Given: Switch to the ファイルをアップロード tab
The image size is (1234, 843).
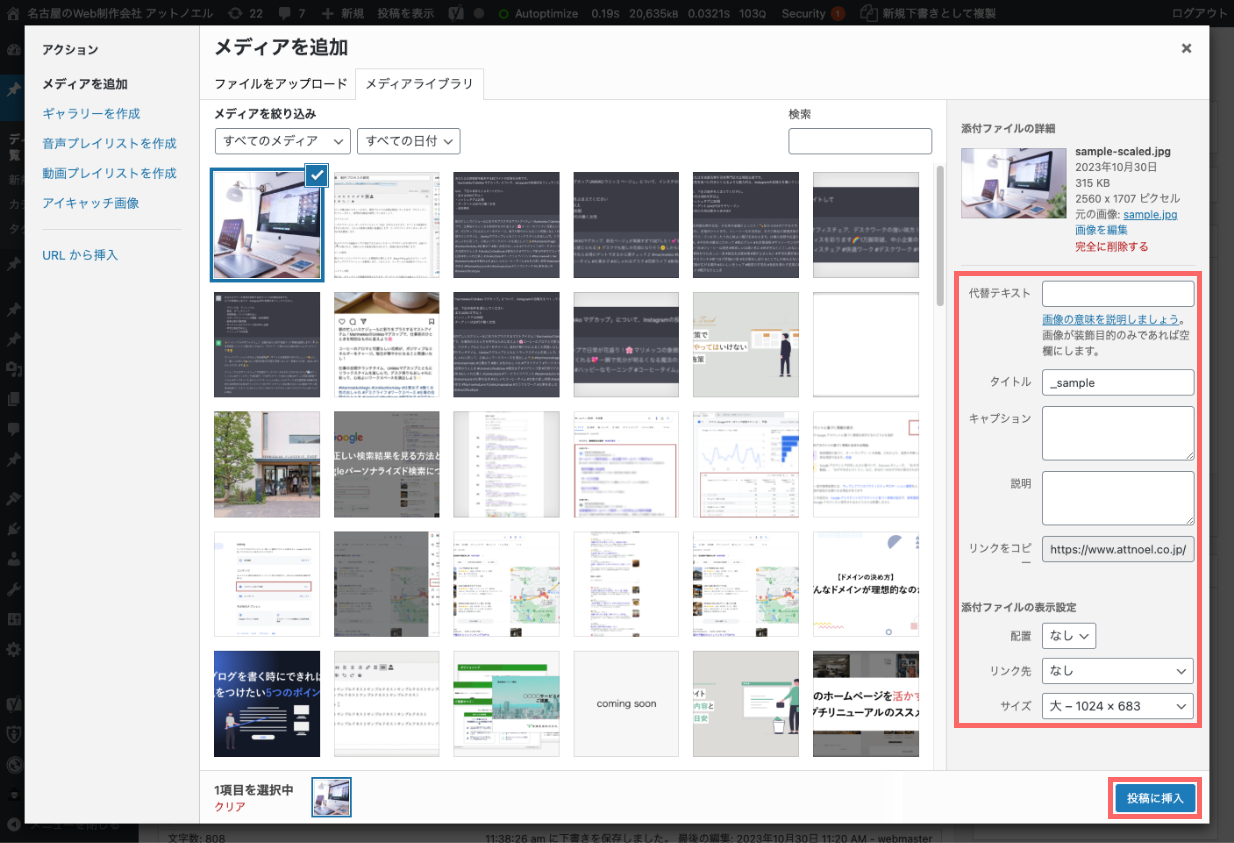Looking at the screenshot, I should tap(281, 84).
